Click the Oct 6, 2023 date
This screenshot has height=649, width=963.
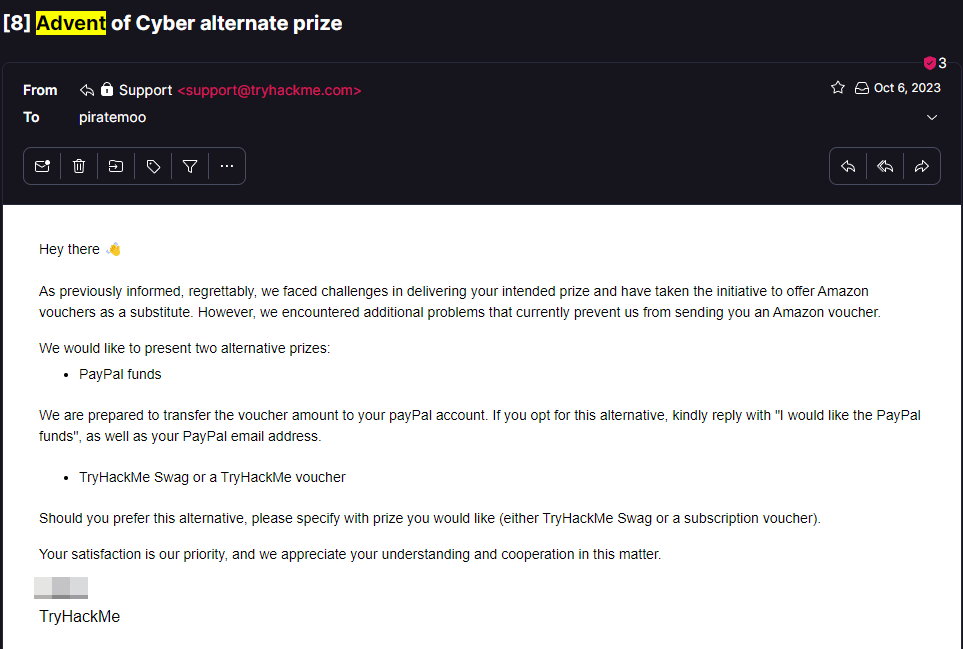(907, 88)
